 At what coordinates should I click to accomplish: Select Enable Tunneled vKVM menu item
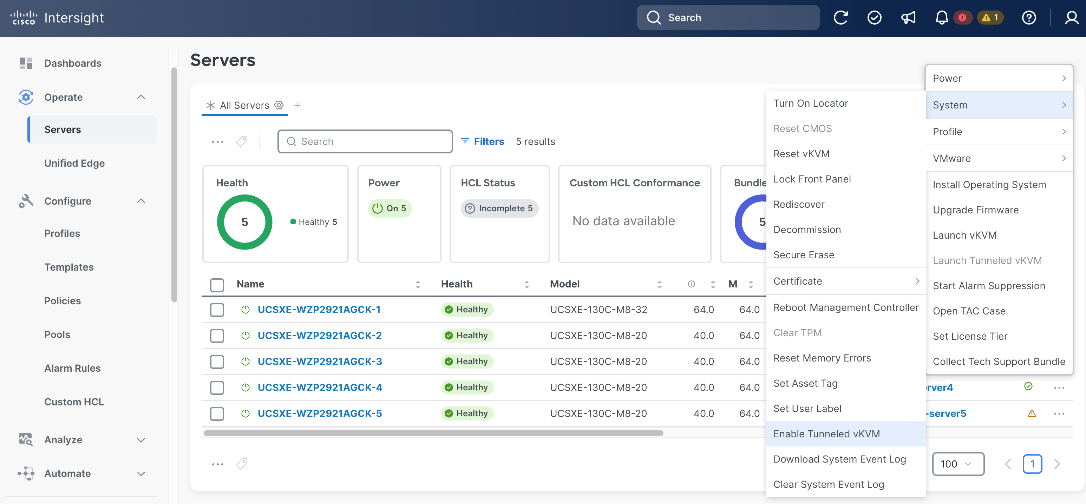(846, 433)
